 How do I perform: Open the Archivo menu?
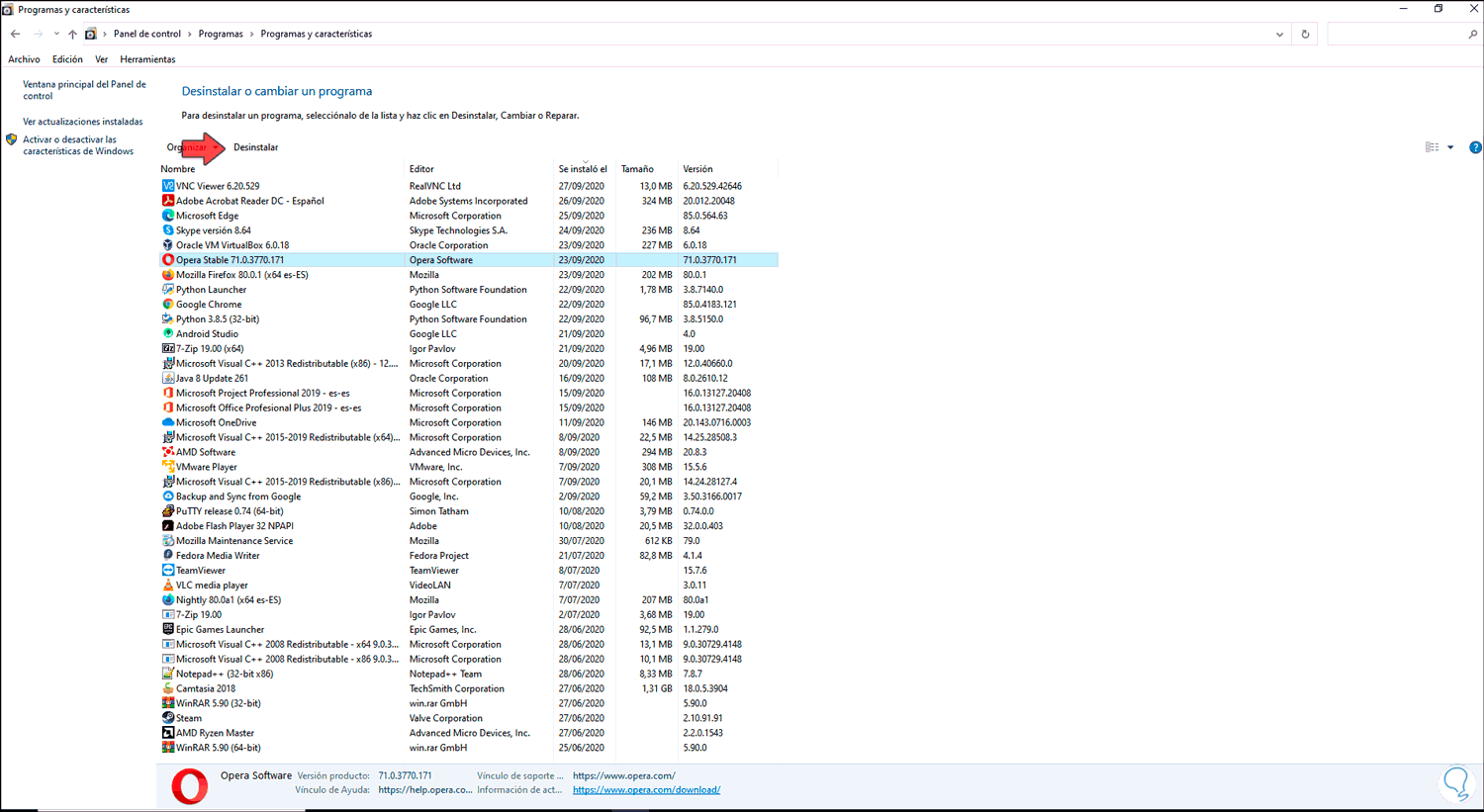click(25, 59)
